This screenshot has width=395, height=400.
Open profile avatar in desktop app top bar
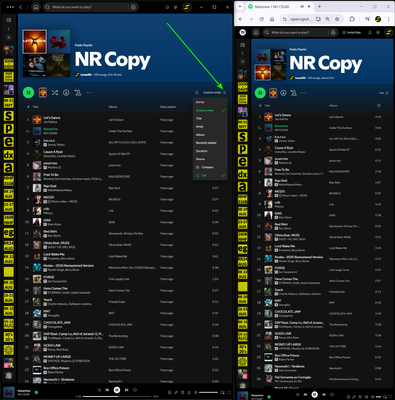point(187,7)
